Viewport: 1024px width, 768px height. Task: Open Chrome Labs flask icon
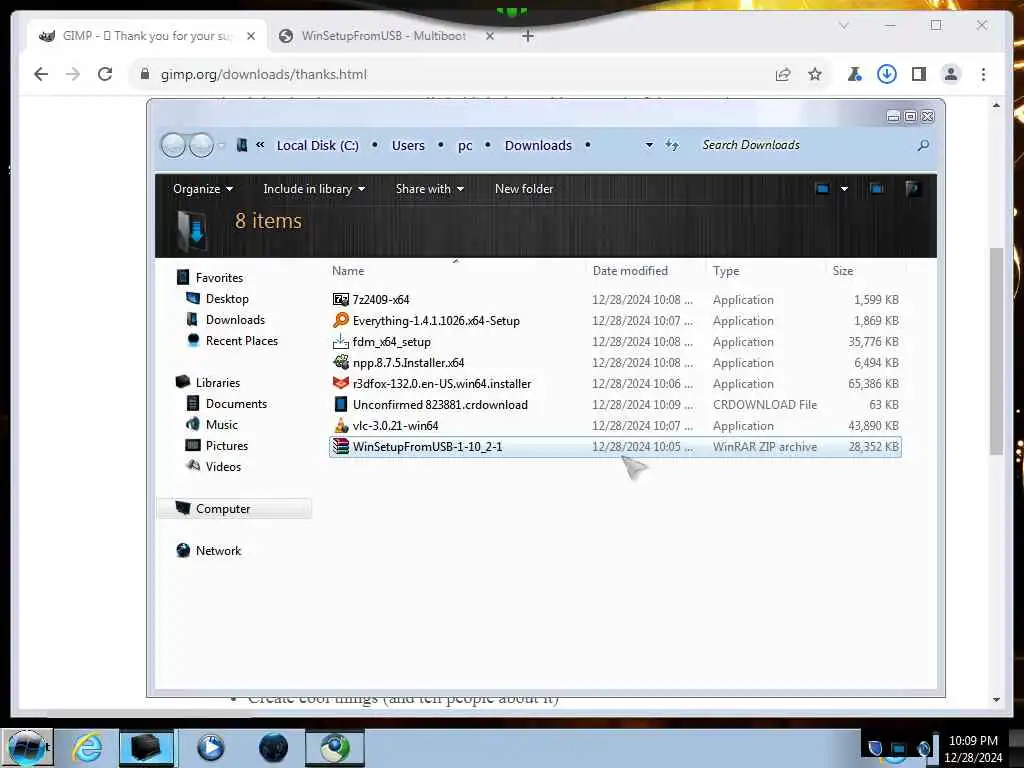[x=854, y=74]
